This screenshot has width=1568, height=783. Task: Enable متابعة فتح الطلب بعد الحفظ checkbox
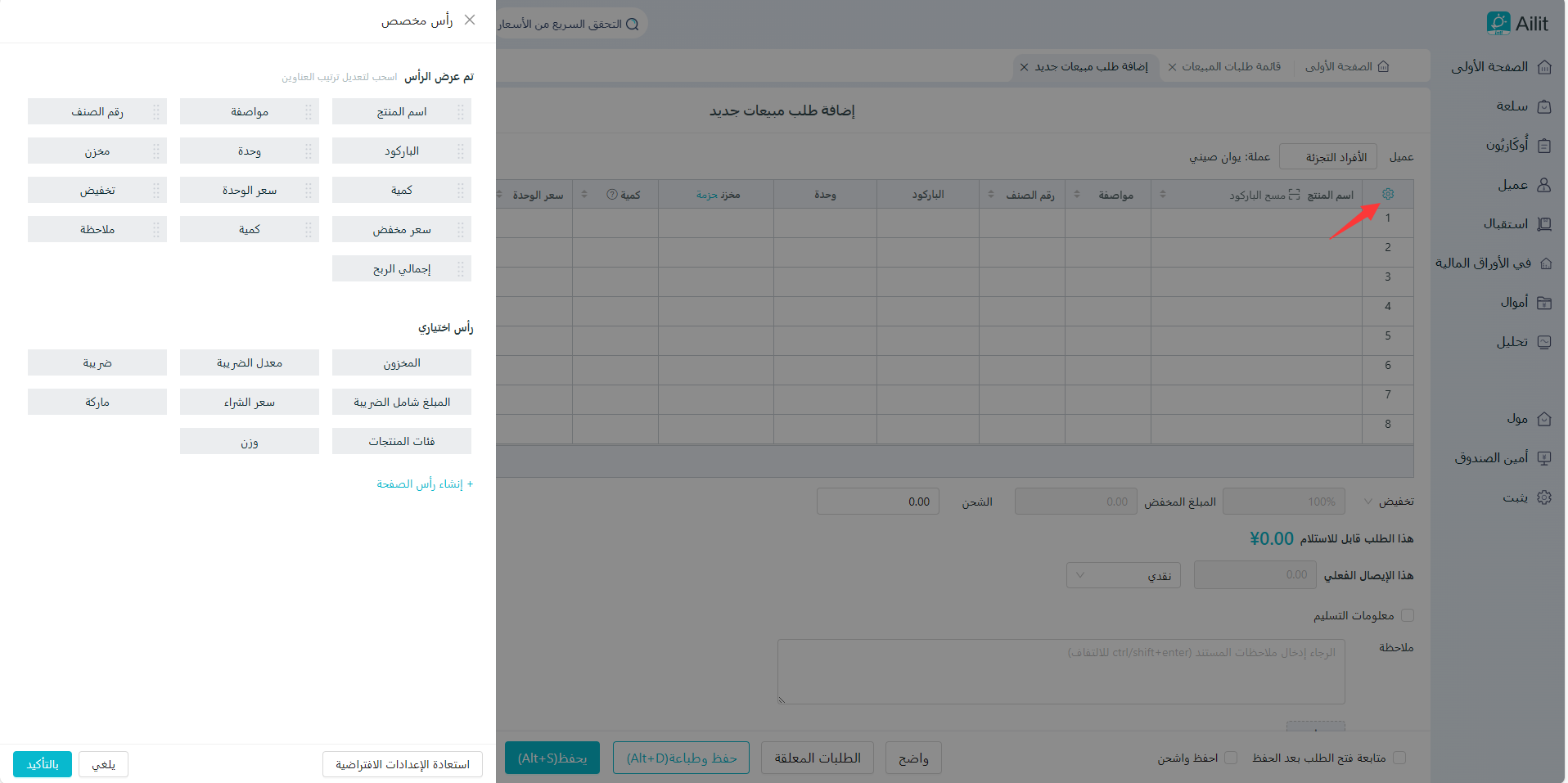pos(1399,758)
